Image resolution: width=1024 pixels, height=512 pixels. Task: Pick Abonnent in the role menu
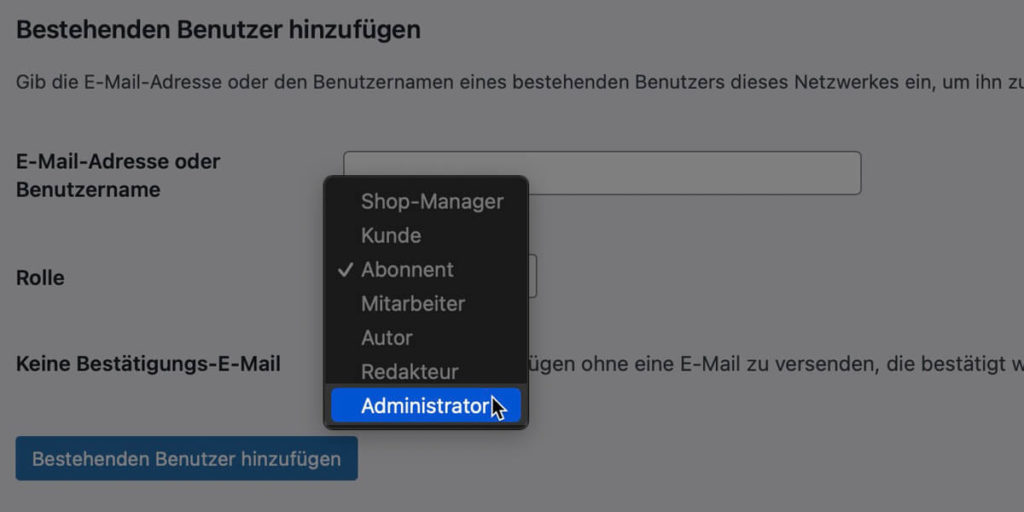pyautogui.click(x=407, y=270)
